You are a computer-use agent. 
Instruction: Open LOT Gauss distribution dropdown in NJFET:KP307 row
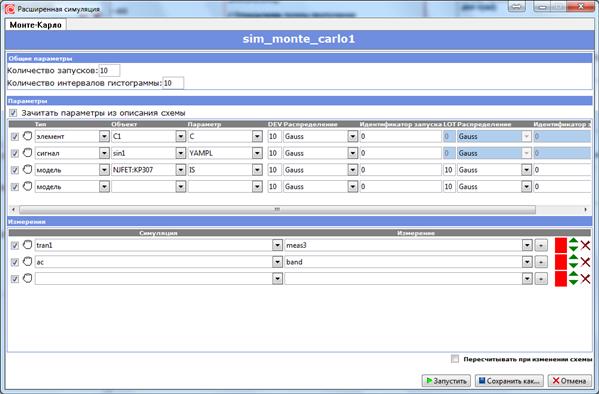526,170
